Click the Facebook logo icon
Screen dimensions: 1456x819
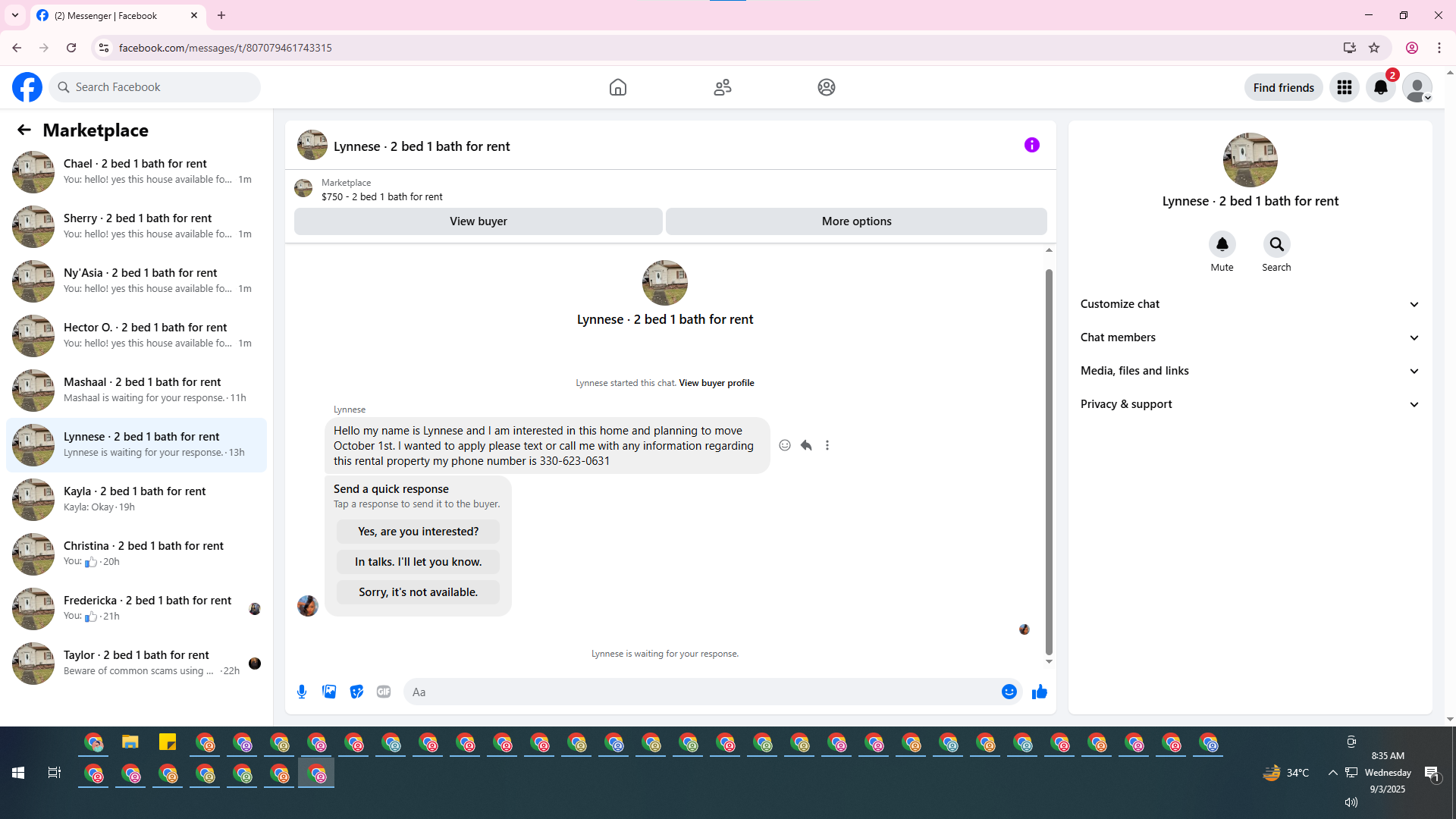coord(27,87)
